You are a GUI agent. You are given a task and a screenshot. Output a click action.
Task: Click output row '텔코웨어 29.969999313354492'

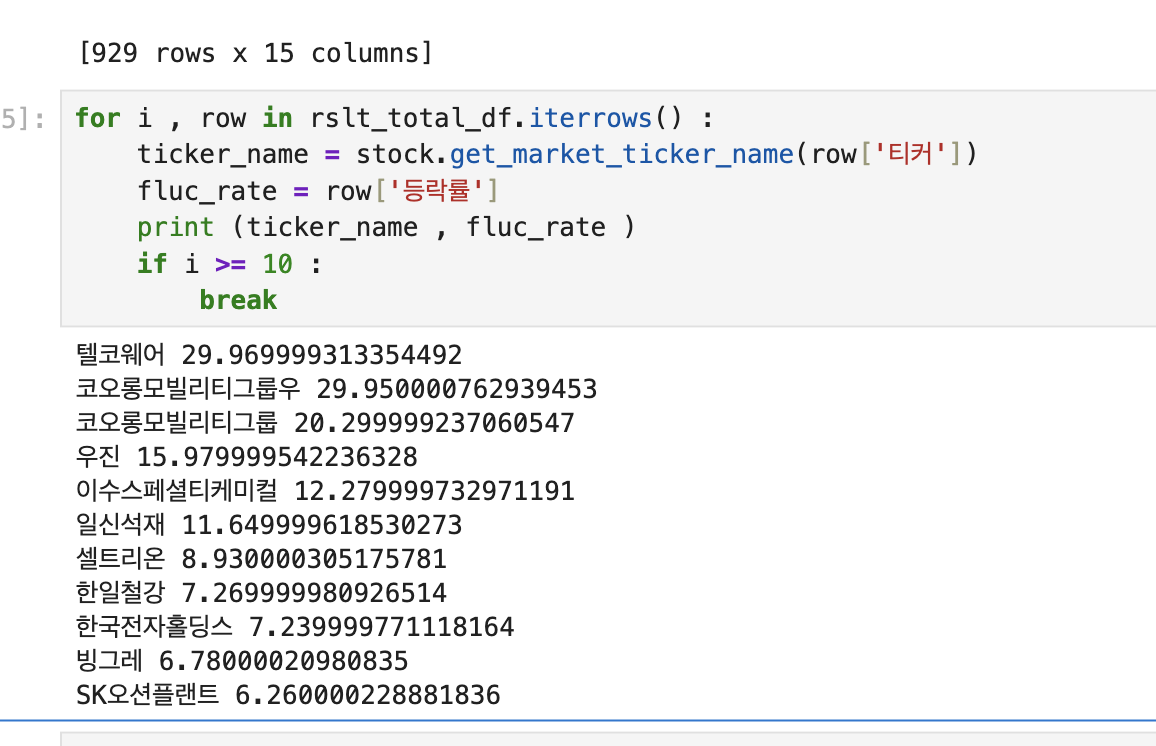tap(269, 355)
